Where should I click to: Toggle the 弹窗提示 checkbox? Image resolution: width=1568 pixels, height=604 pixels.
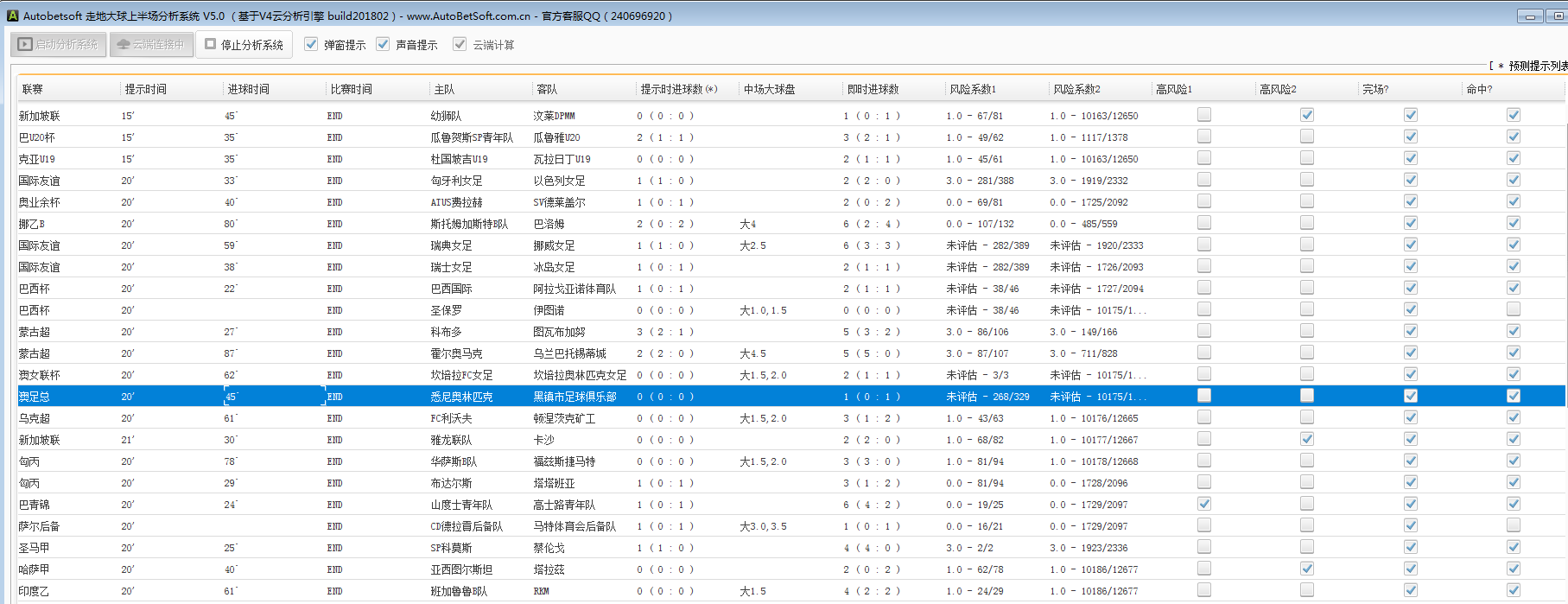[311, 44]
